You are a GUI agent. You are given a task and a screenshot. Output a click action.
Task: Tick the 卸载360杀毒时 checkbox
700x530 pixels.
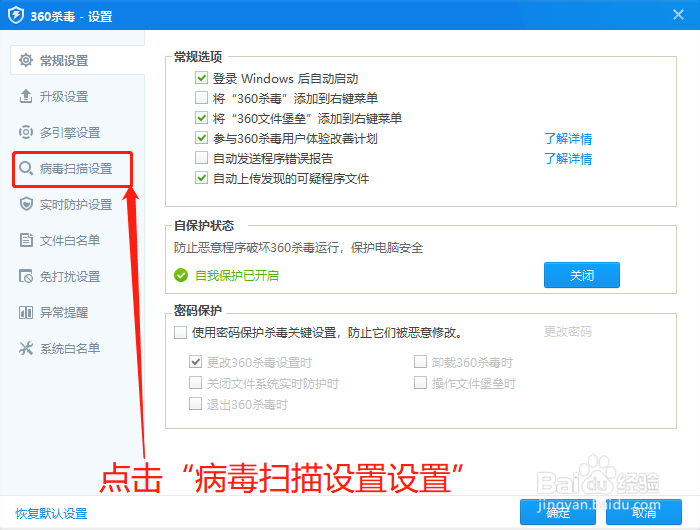[x=420, y=362]
